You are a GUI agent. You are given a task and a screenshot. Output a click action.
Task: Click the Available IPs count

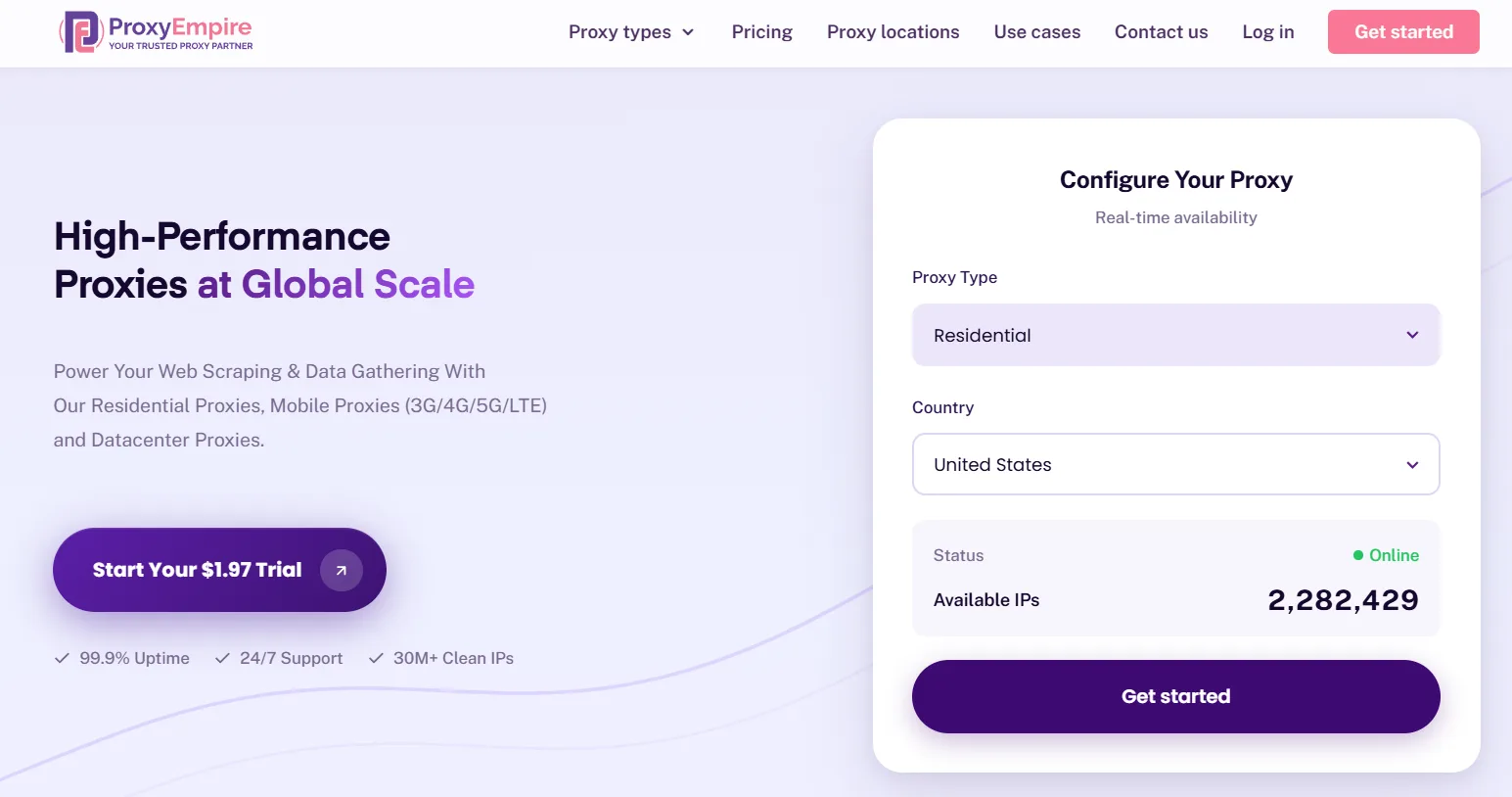click(1343, 599)
